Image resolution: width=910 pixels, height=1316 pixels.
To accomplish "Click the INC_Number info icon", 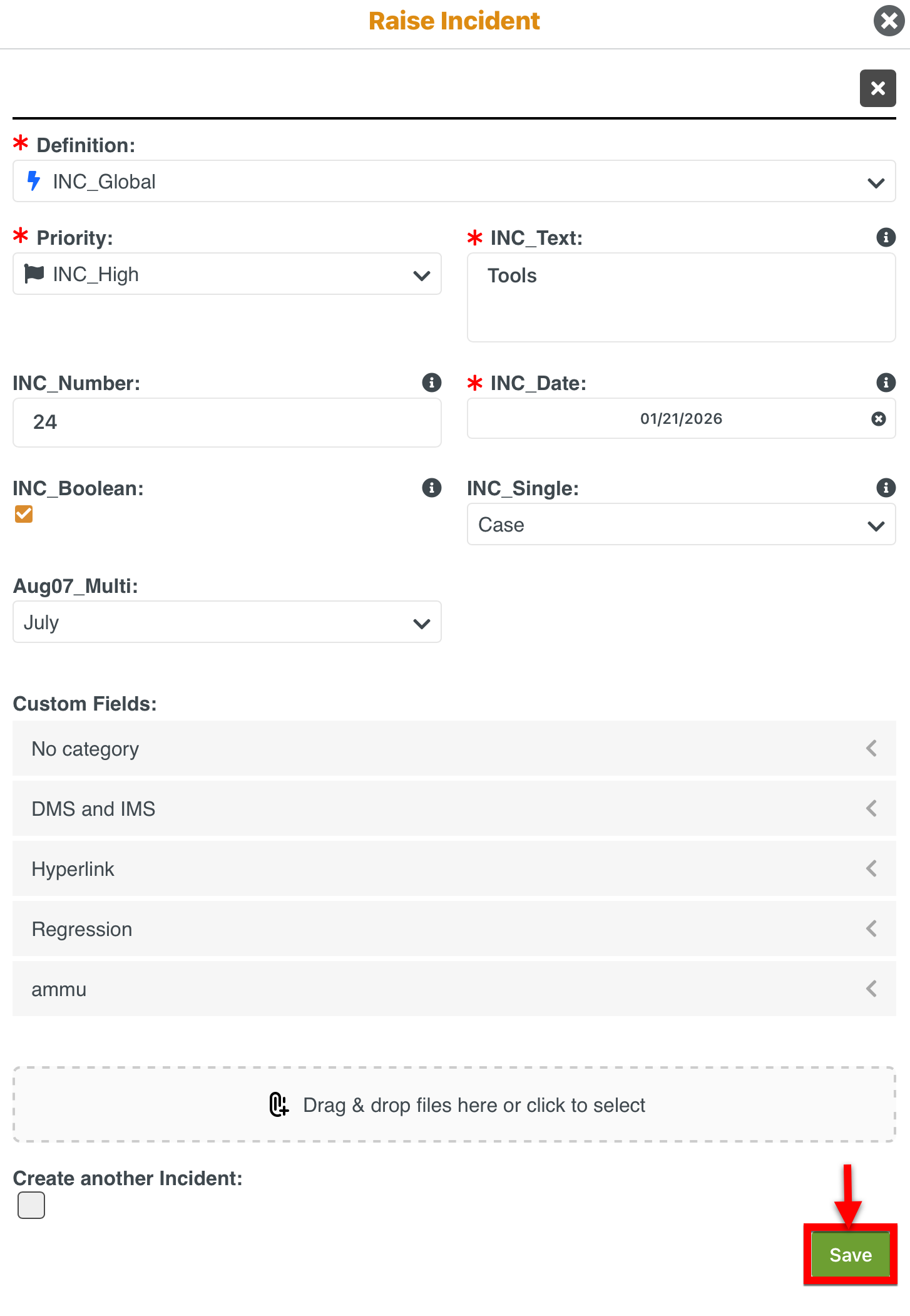I will pyautogui.click(x=431, y=383).
